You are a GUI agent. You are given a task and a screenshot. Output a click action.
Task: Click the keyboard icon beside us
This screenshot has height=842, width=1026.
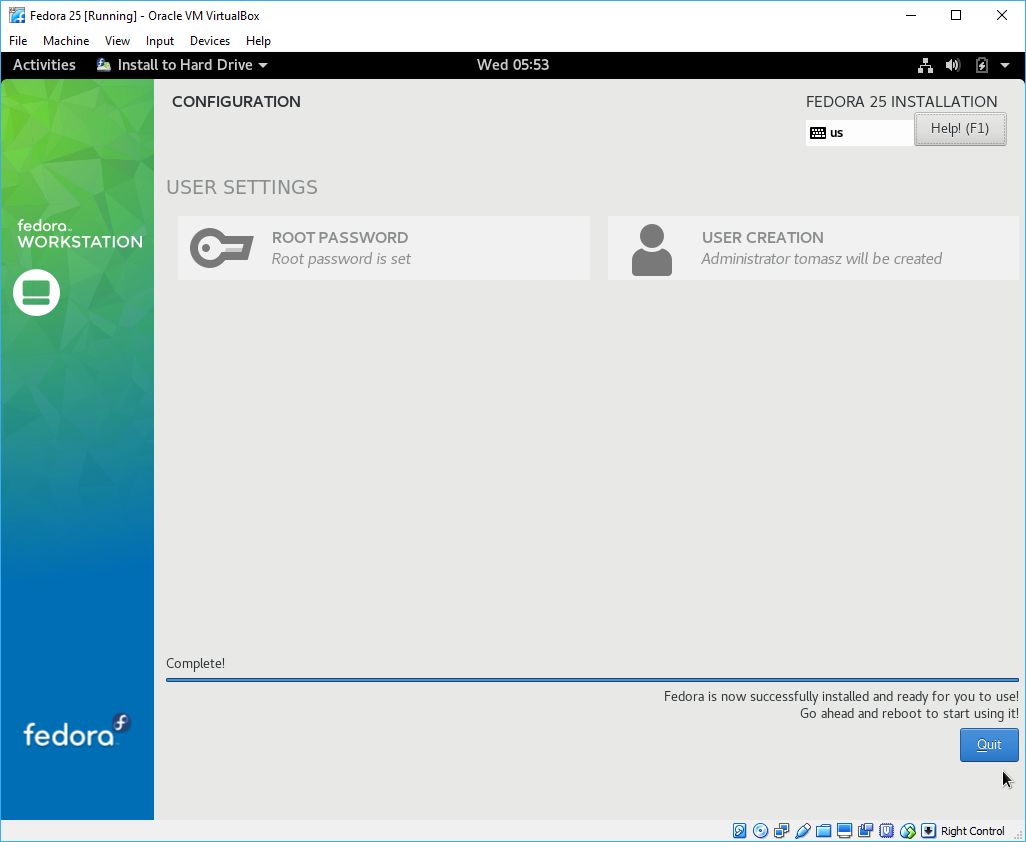(x=818, y=133)
